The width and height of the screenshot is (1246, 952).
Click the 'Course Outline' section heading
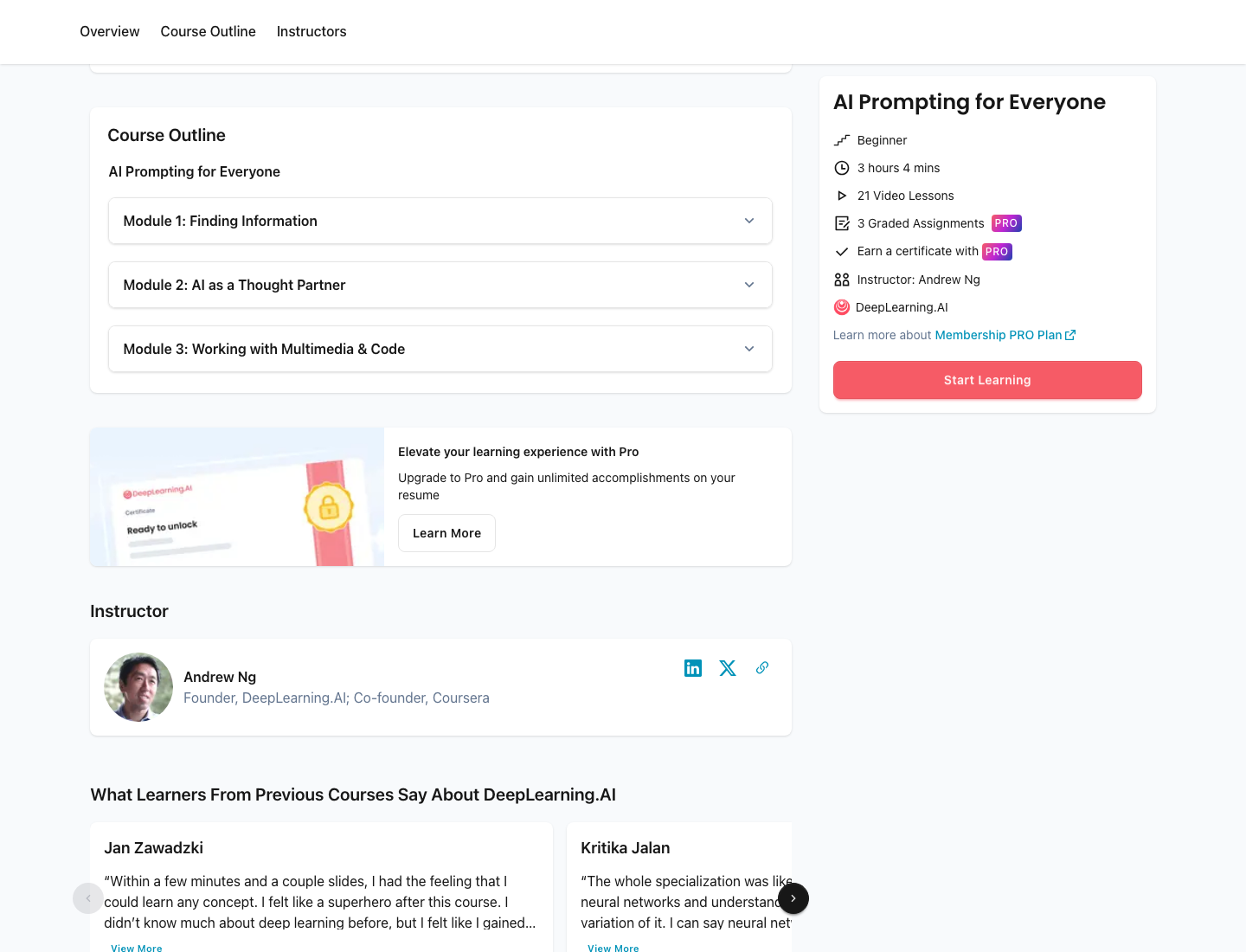click(x=166, y=135)
